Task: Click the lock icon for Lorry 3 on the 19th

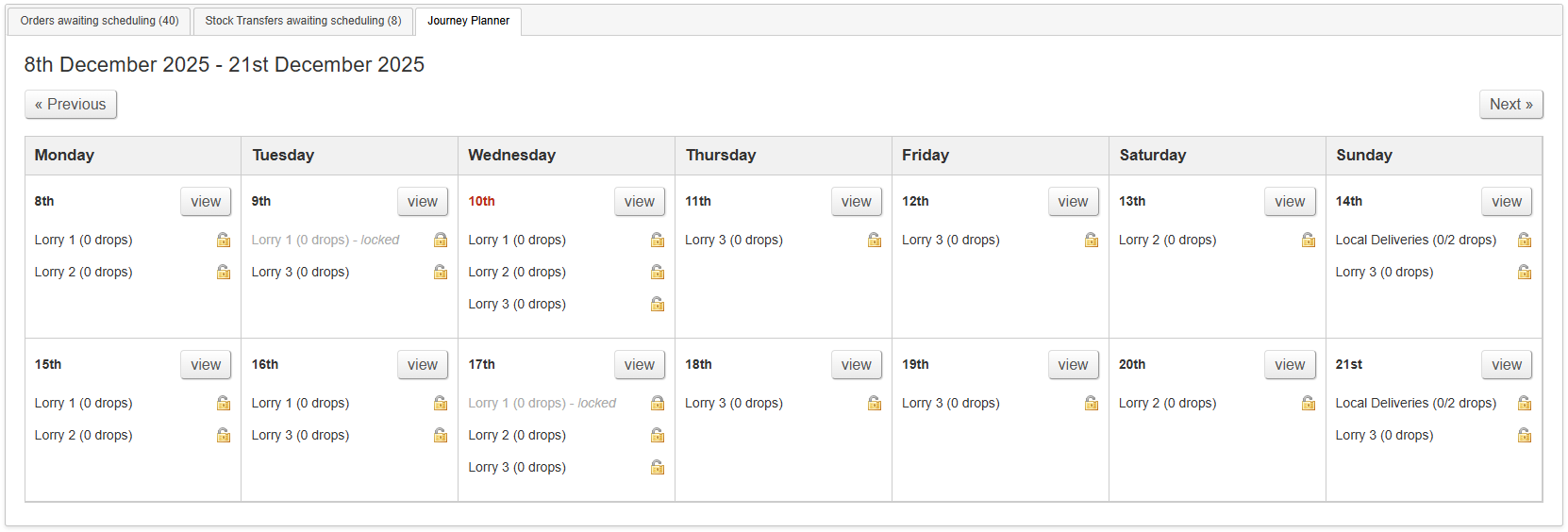Action: pos(1092,403)
